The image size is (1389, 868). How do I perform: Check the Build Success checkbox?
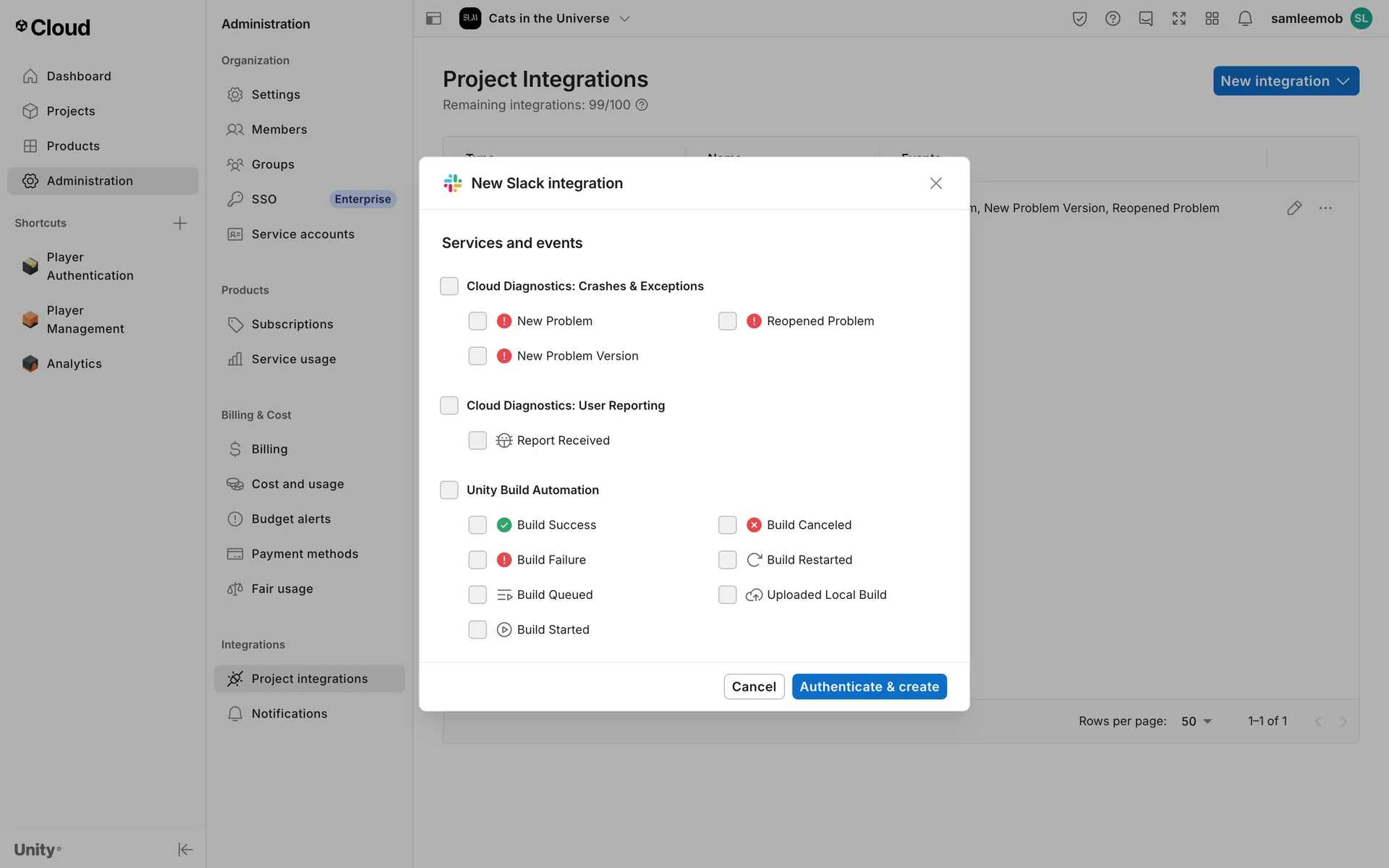click(477, 525)
